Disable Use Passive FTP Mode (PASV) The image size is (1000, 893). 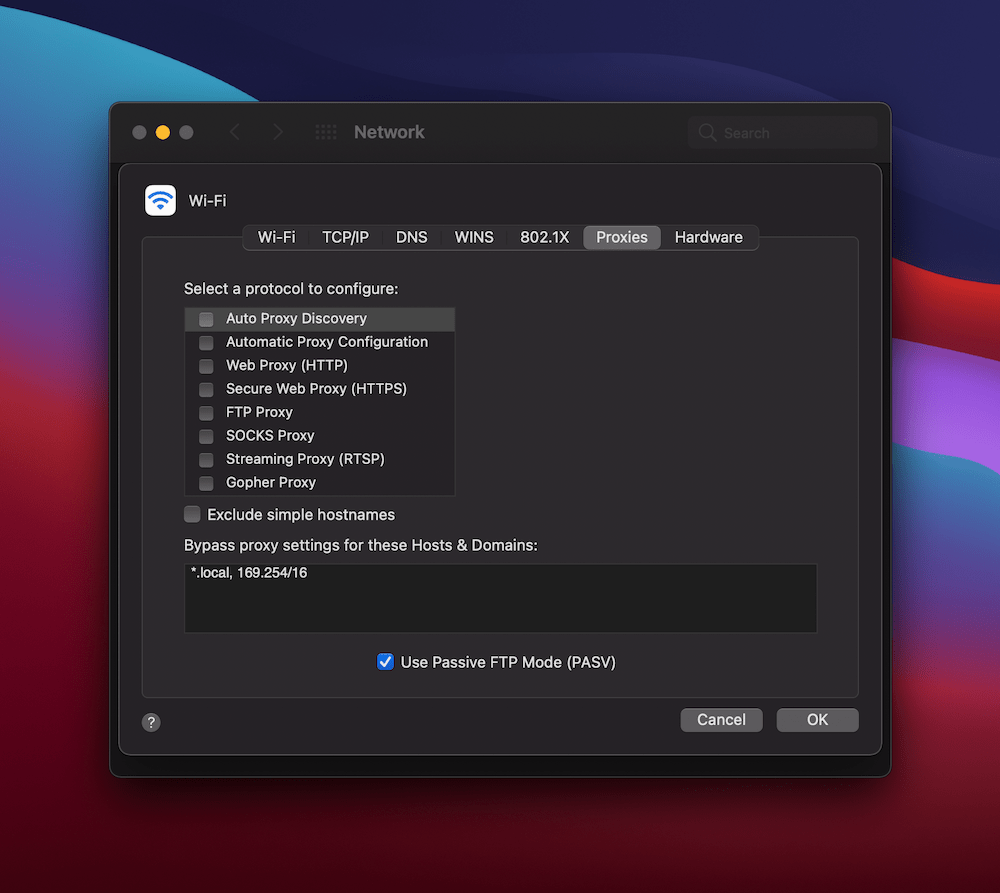[385, 661]
